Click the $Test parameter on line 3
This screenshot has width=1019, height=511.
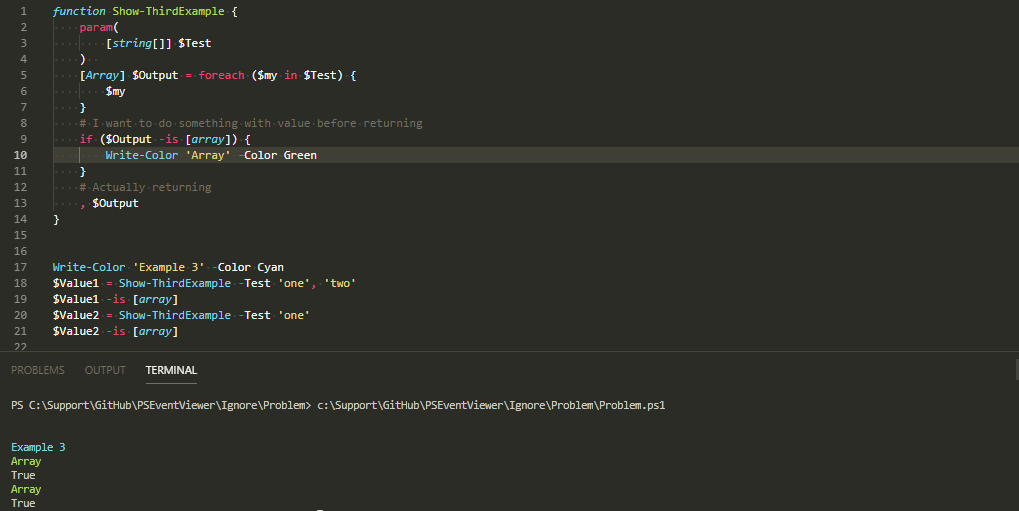click(194, 43)
